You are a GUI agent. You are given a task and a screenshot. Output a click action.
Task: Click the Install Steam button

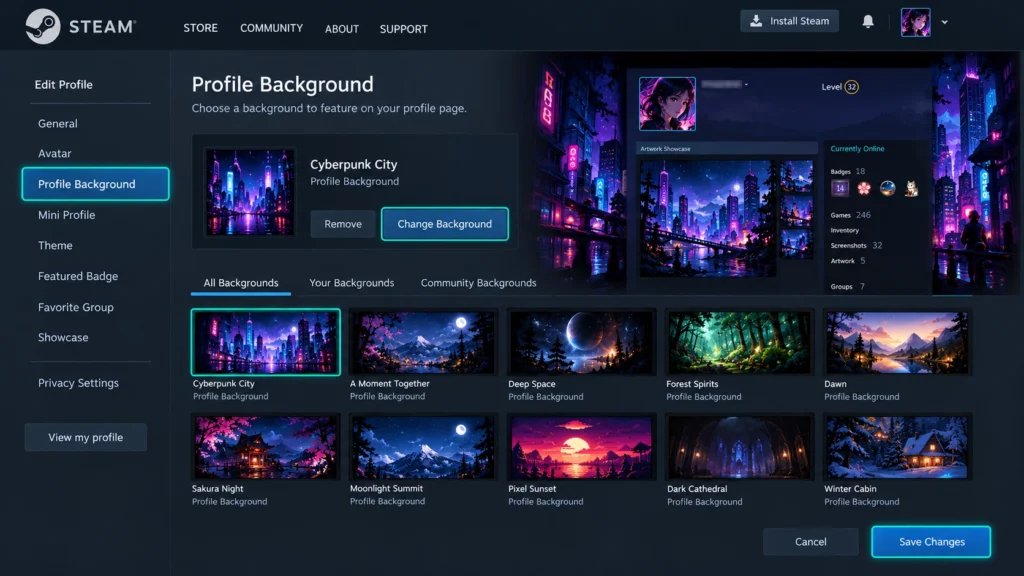click(x=790, y=21)
